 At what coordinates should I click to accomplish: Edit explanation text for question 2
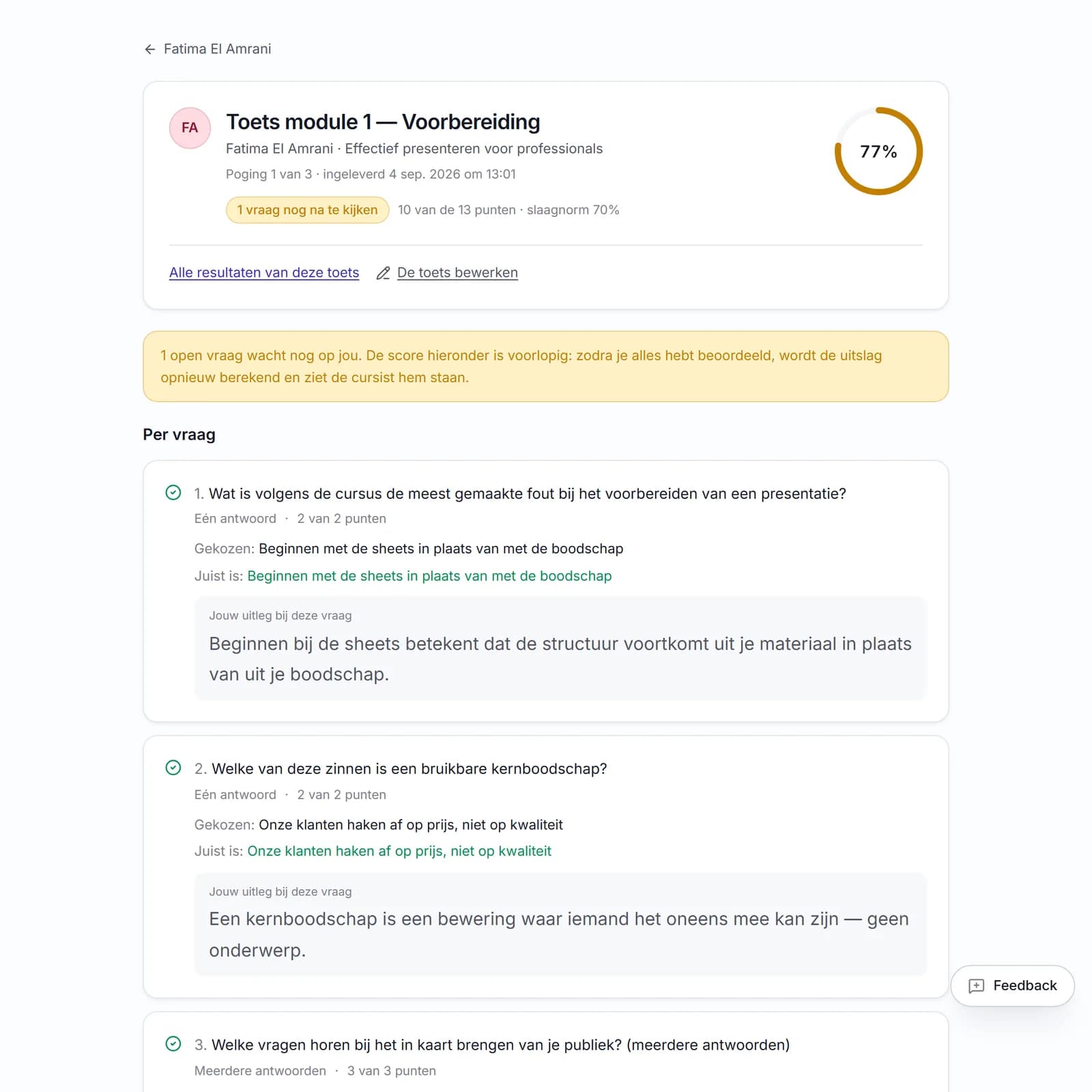click(x=560, y=934)
